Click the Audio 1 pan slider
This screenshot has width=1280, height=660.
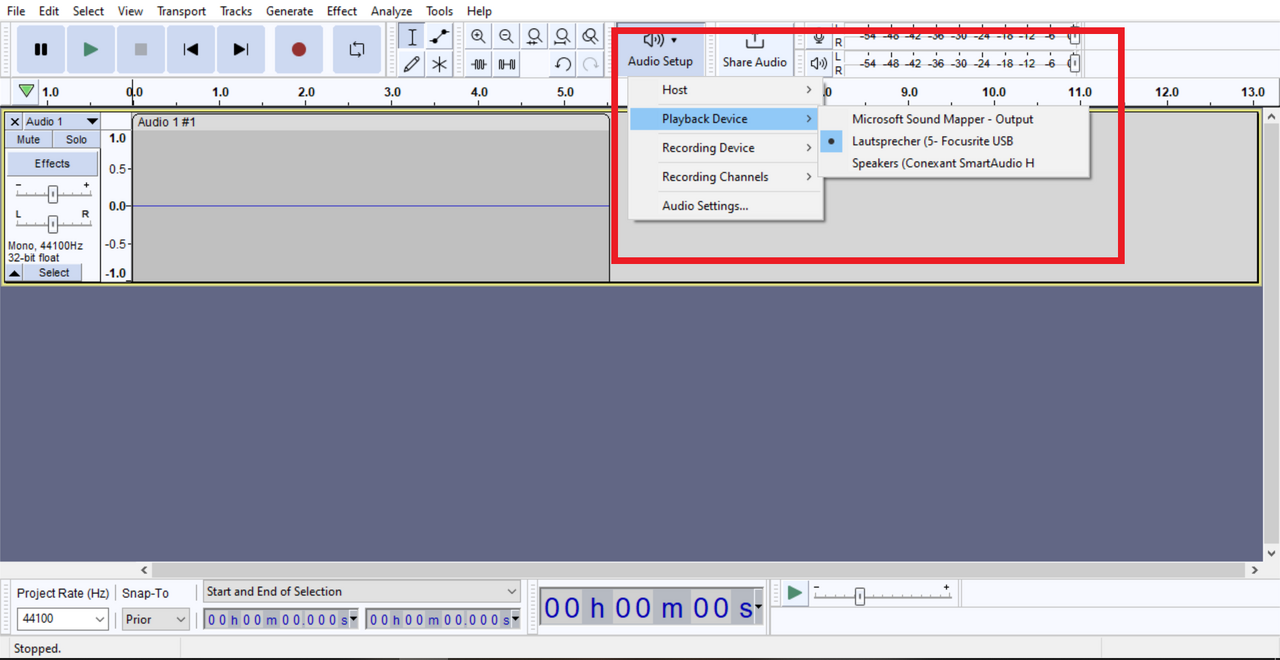pyautogui.click(x=52, y=224)
